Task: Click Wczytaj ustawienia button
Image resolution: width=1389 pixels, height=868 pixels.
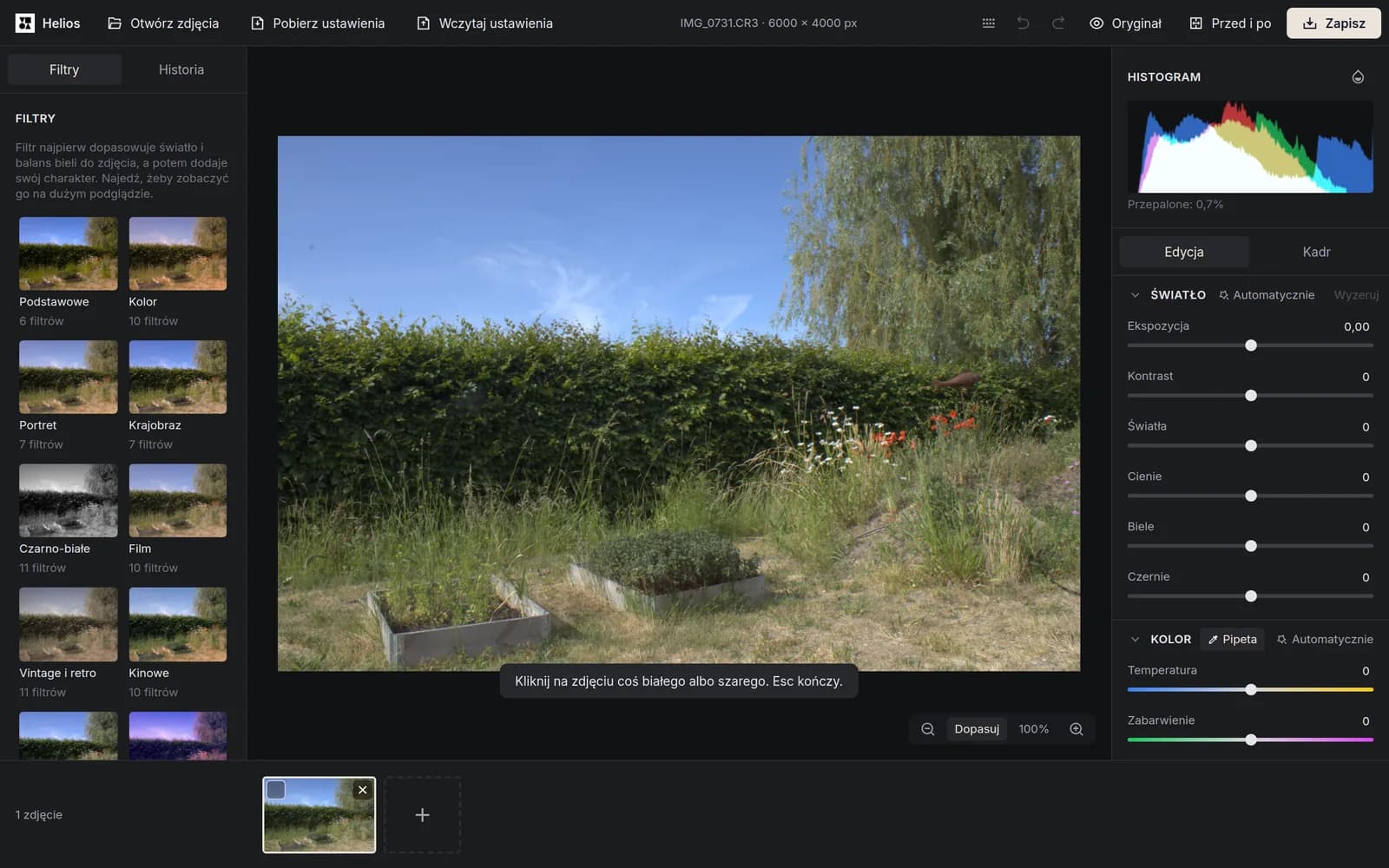Action: tap(484, 23)
